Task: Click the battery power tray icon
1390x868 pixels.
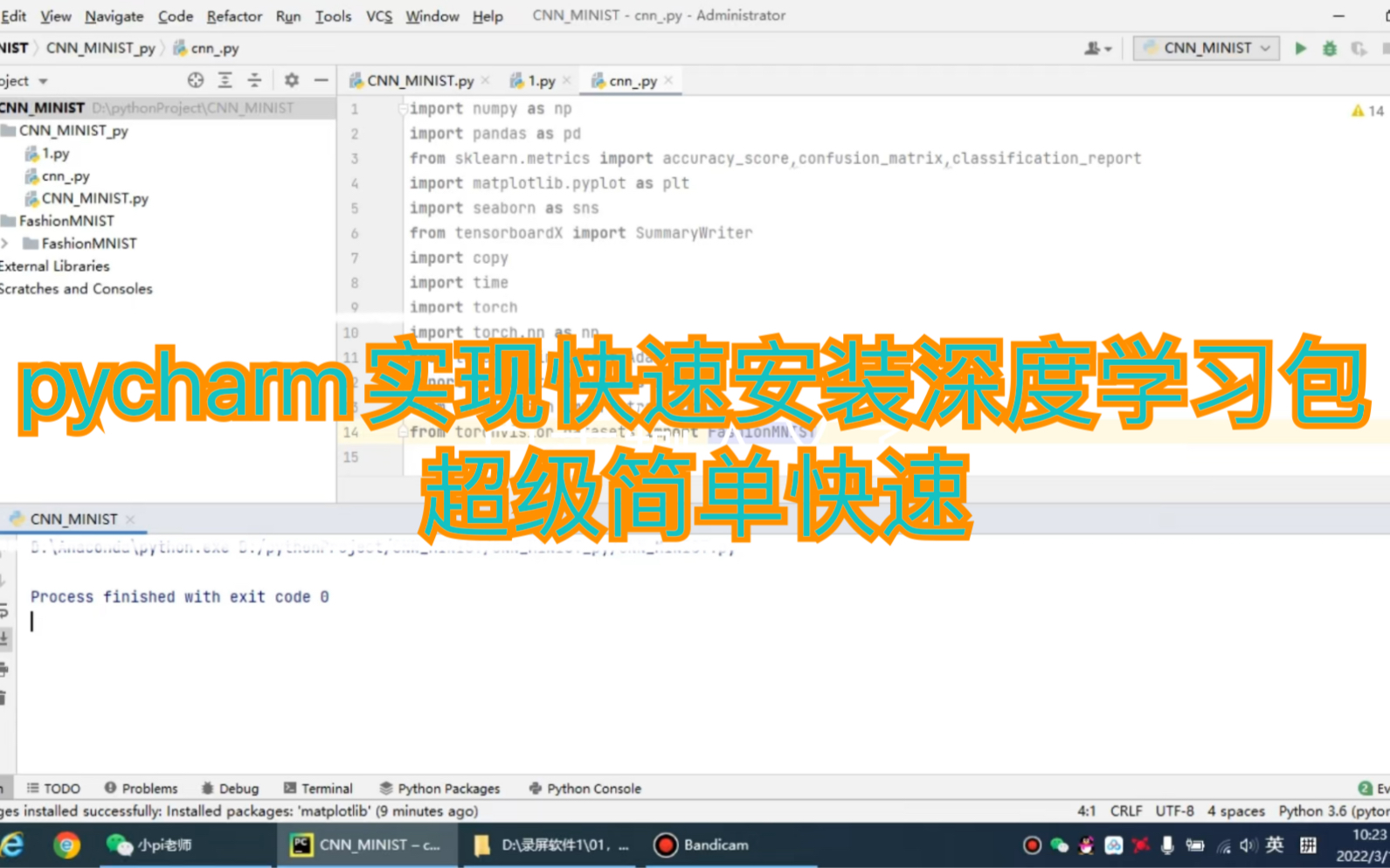Action: 1194,845
